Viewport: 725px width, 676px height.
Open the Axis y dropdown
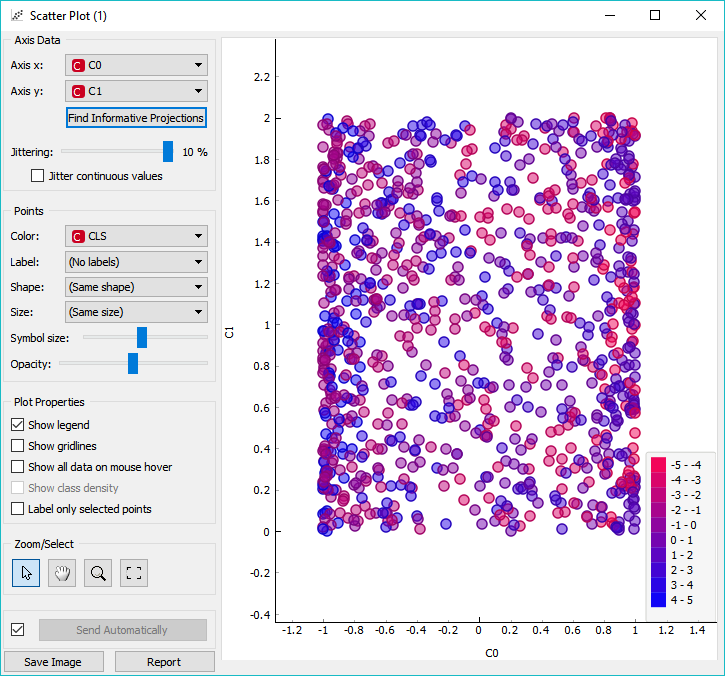[x=136, y=91]
